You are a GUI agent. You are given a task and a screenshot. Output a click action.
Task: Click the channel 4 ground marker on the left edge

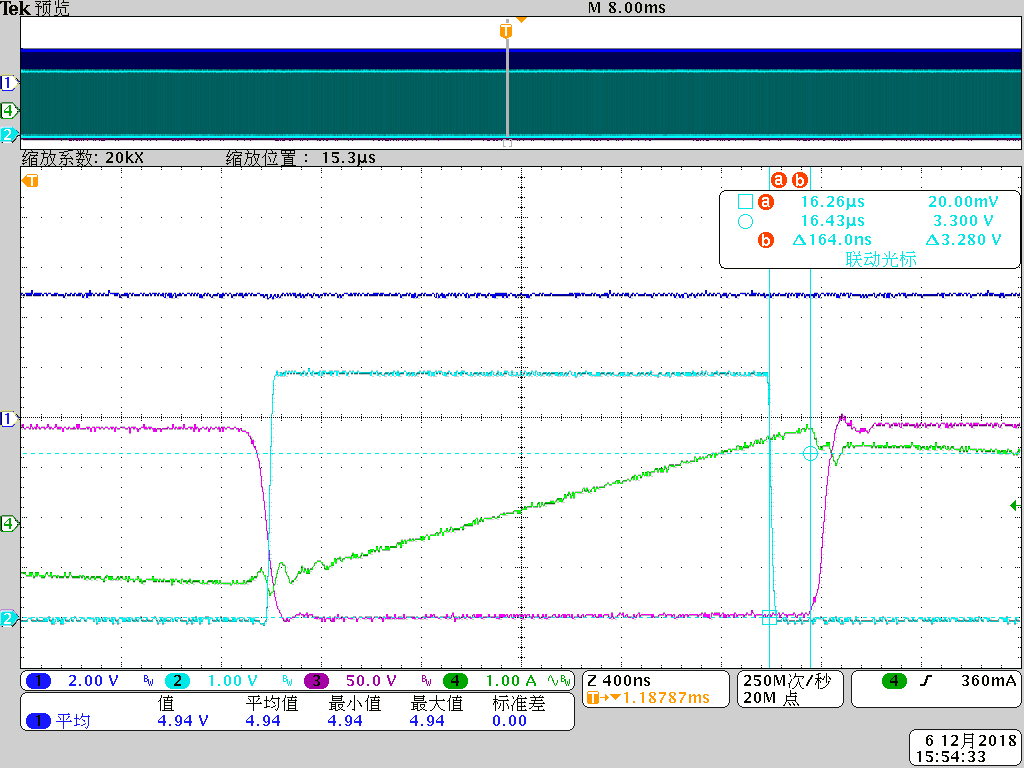pos(8,523)
